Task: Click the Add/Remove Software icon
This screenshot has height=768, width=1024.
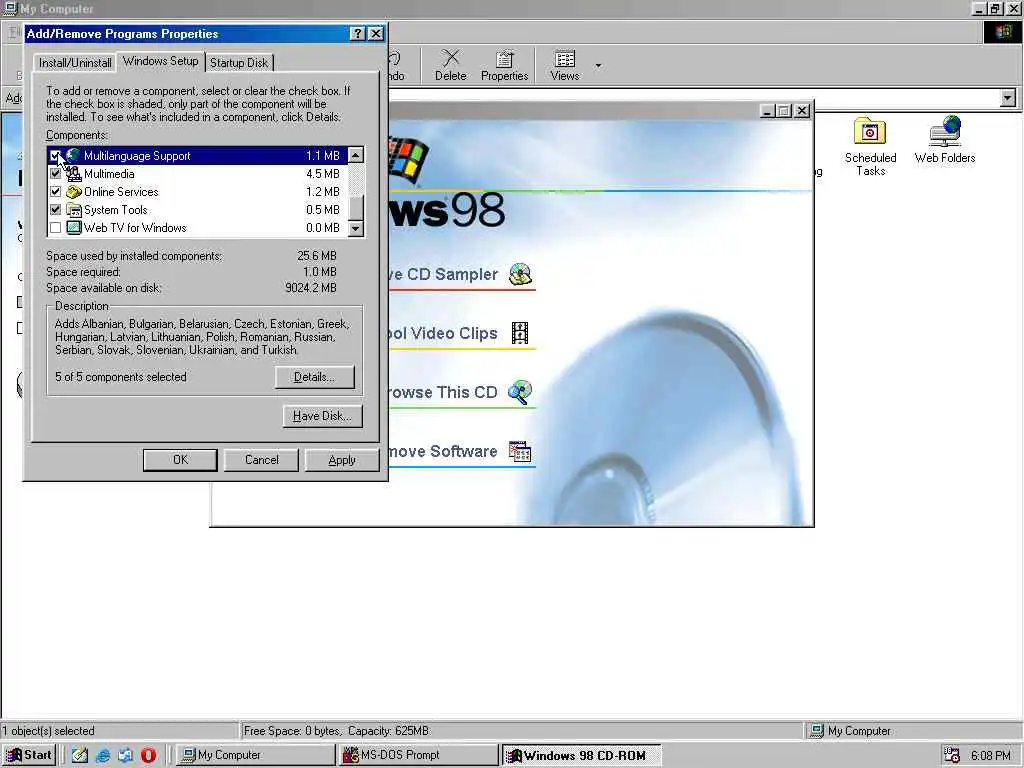Action: 520,451
